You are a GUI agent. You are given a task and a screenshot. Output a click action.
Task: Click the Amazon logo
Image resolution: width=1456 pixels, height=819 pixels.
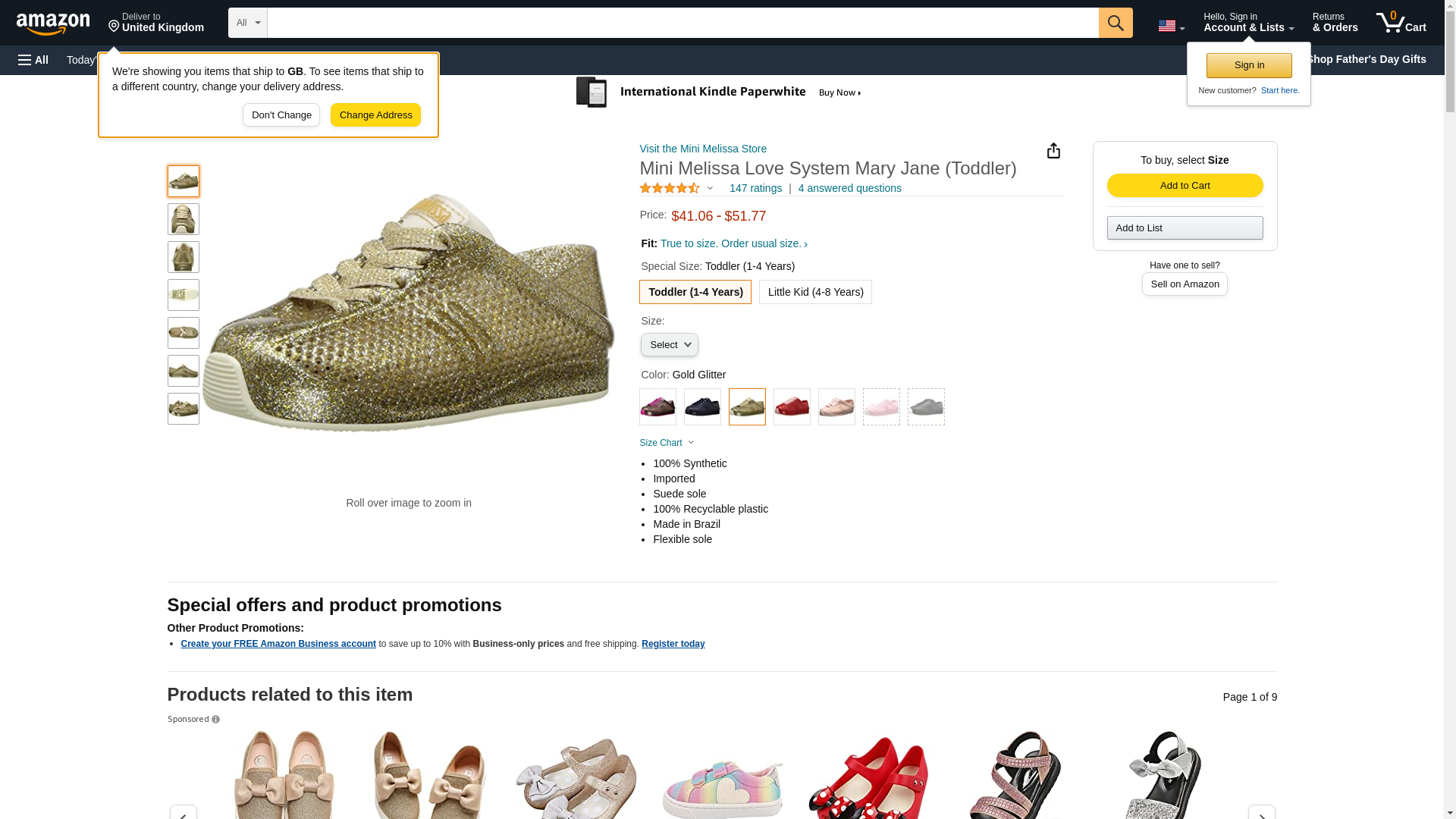pos(53,24)
